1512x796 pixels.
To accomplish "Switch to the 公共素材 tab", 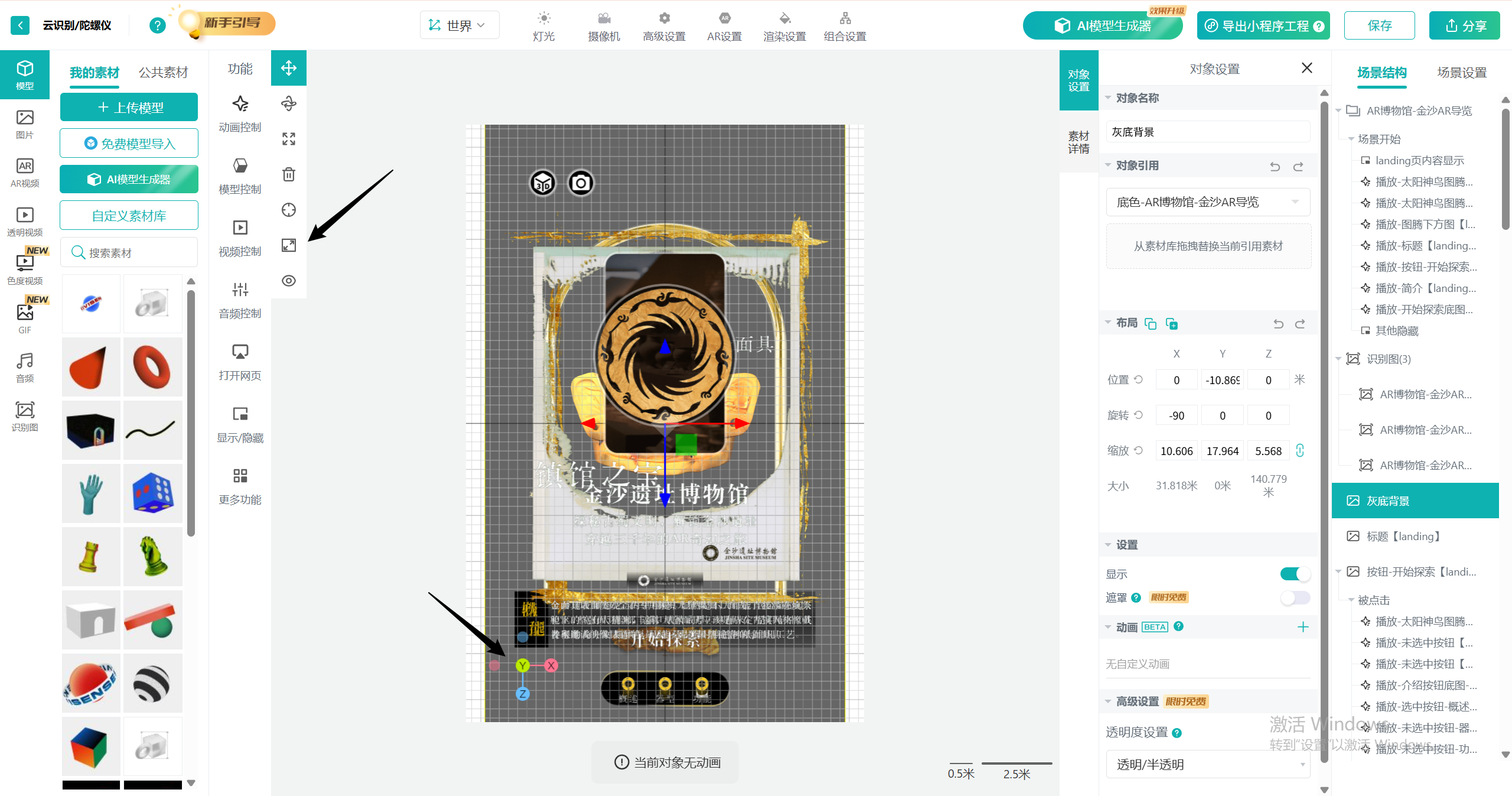I will coord(163,73).
